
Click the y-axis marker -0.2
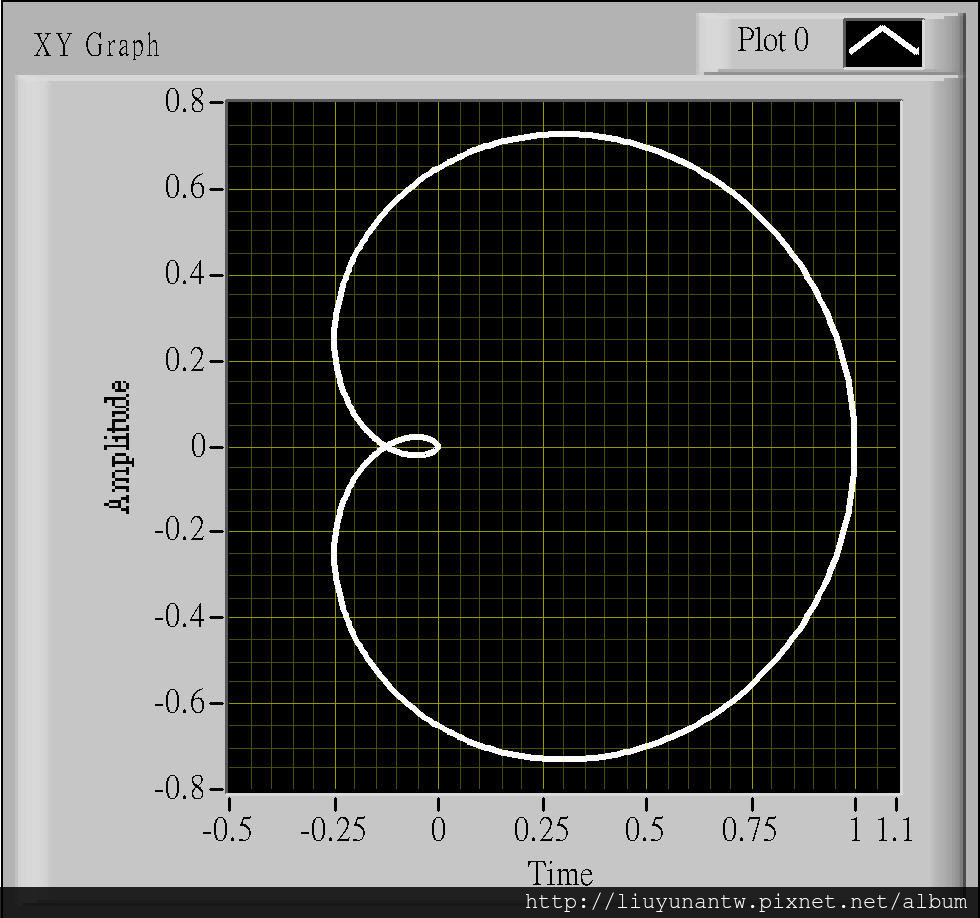pos(179,531)
